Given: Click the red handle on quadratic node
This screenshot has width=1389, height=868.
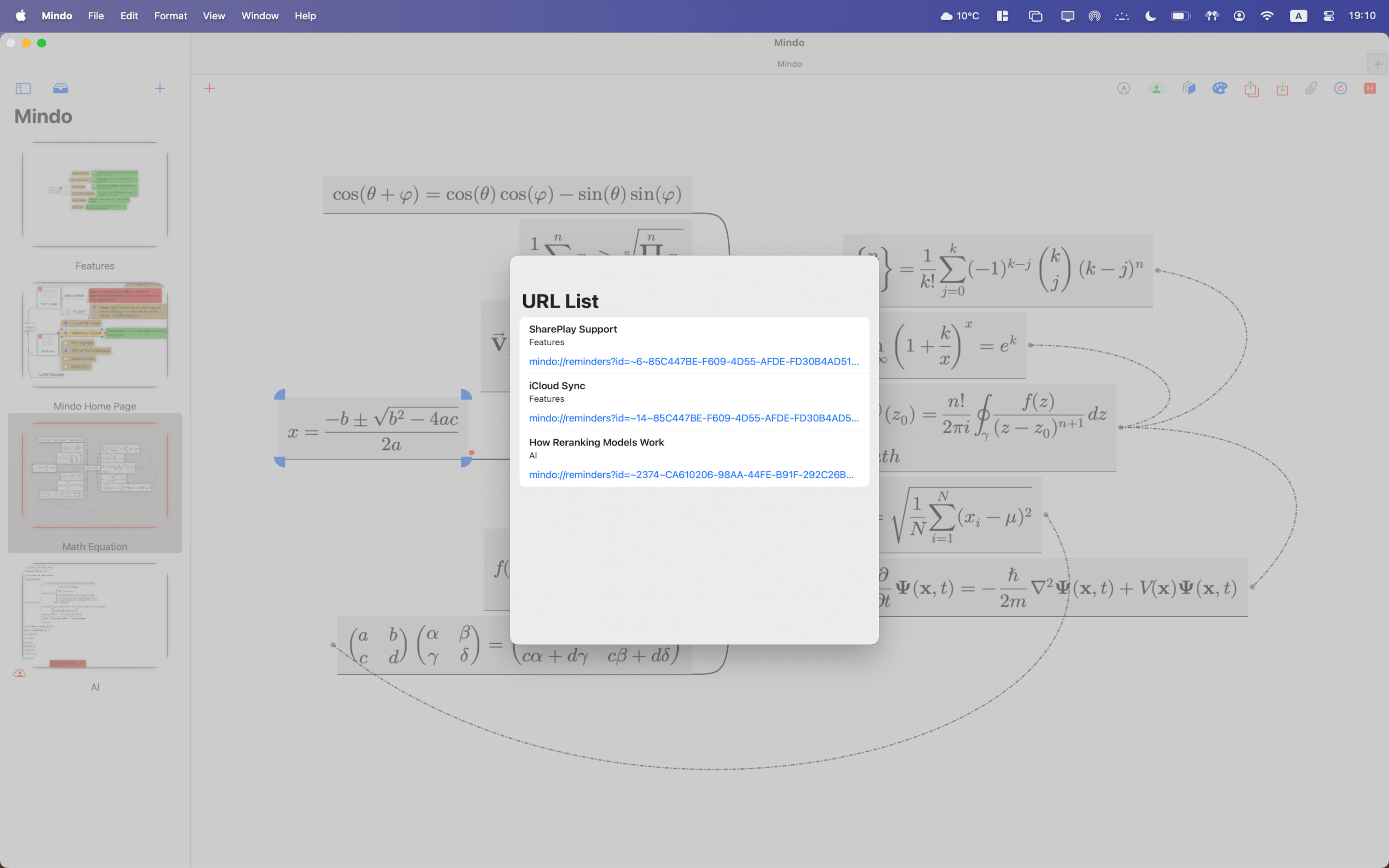Looking at the screenshot, I should point(471,453).
